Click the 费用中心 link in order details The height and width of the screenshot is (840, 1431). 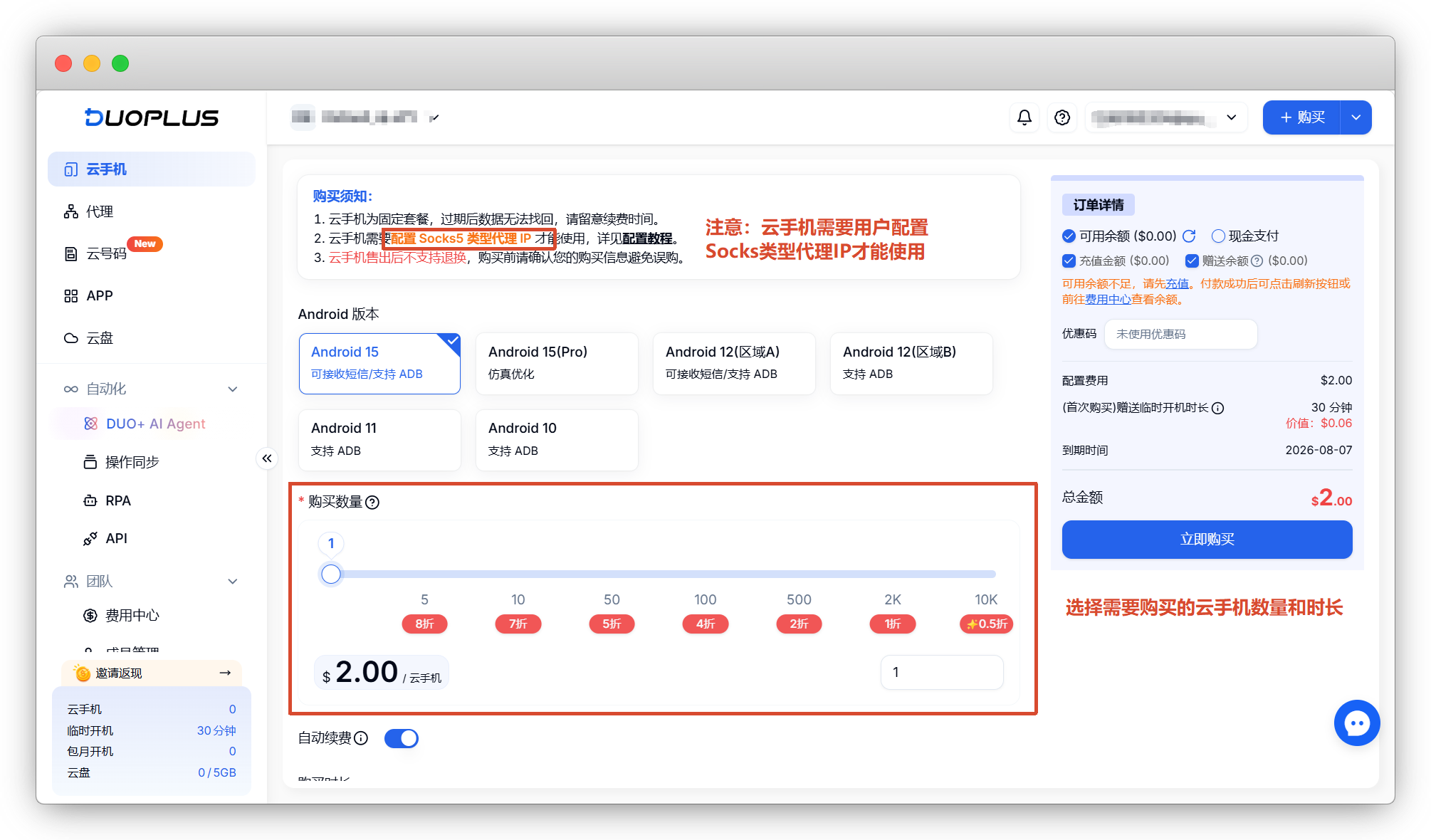click(1108, 300)
